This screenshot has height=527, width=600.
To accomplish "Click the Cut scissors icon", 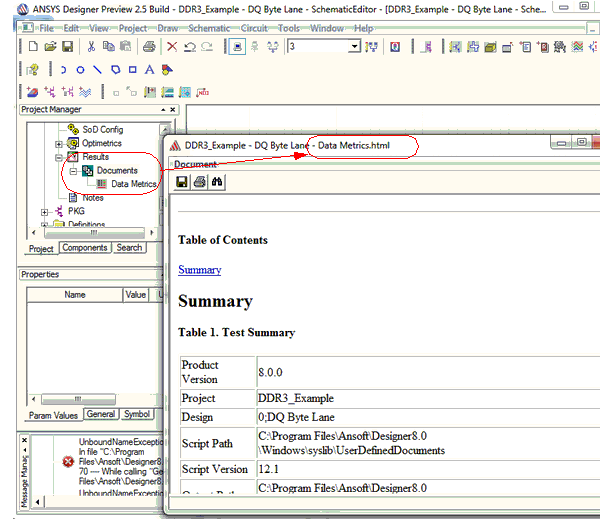I will (x=92, y=47).
